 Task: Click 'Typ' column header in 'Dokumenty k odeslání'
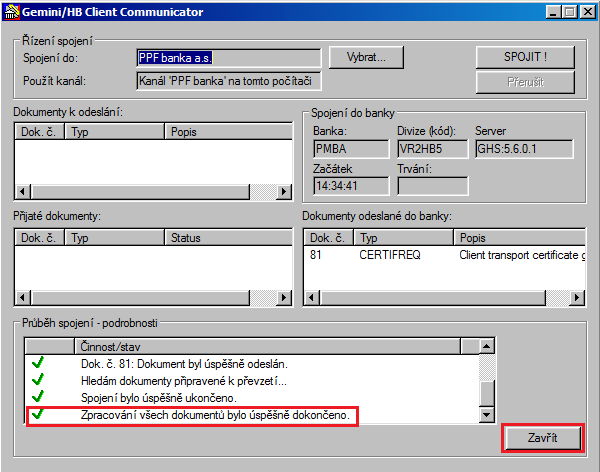pos(114,132)
